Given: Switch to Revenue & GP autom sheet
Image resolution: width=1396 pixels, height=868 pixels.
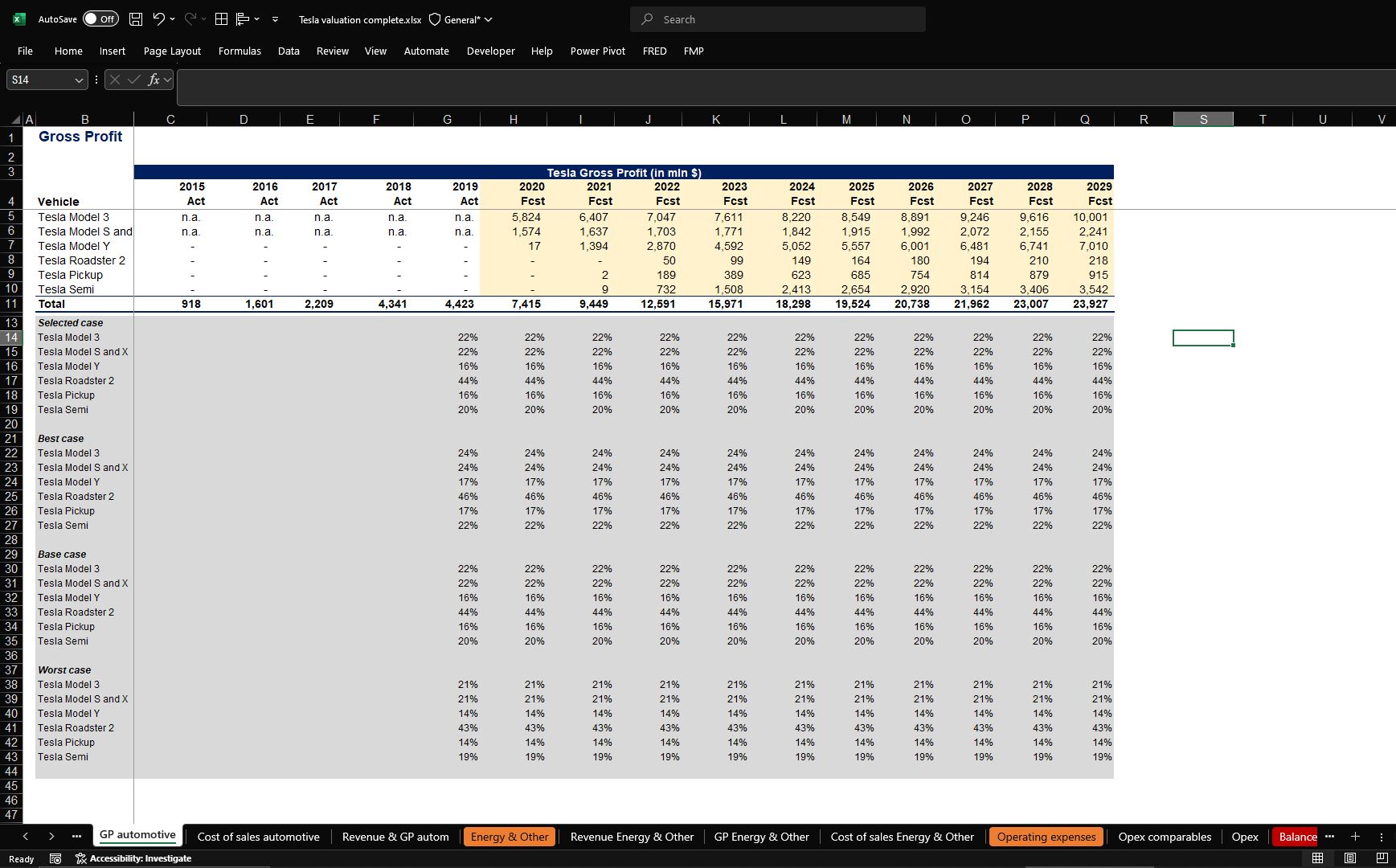Looking at the screenshot, I should click(395, 837).
